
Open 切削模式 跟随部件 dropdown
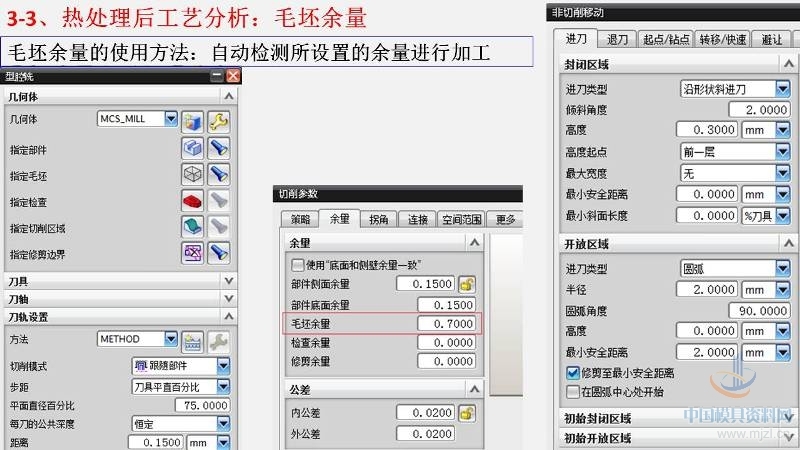point(223,366)
